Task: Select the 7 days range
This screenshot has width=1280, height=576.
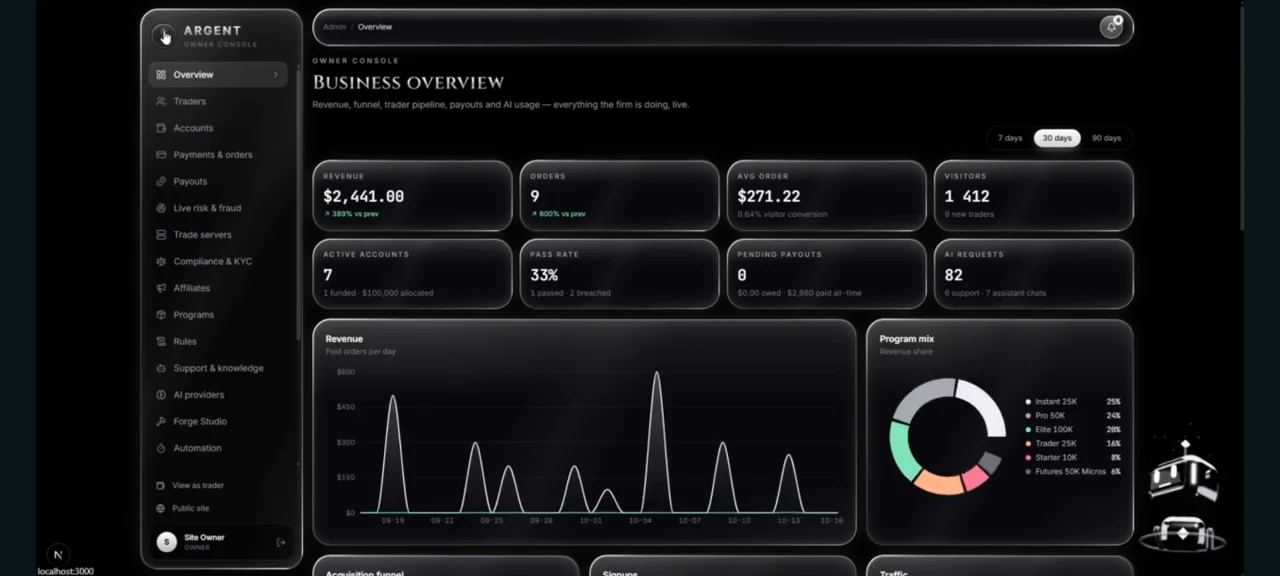Action: click(x=1010, y=138)
